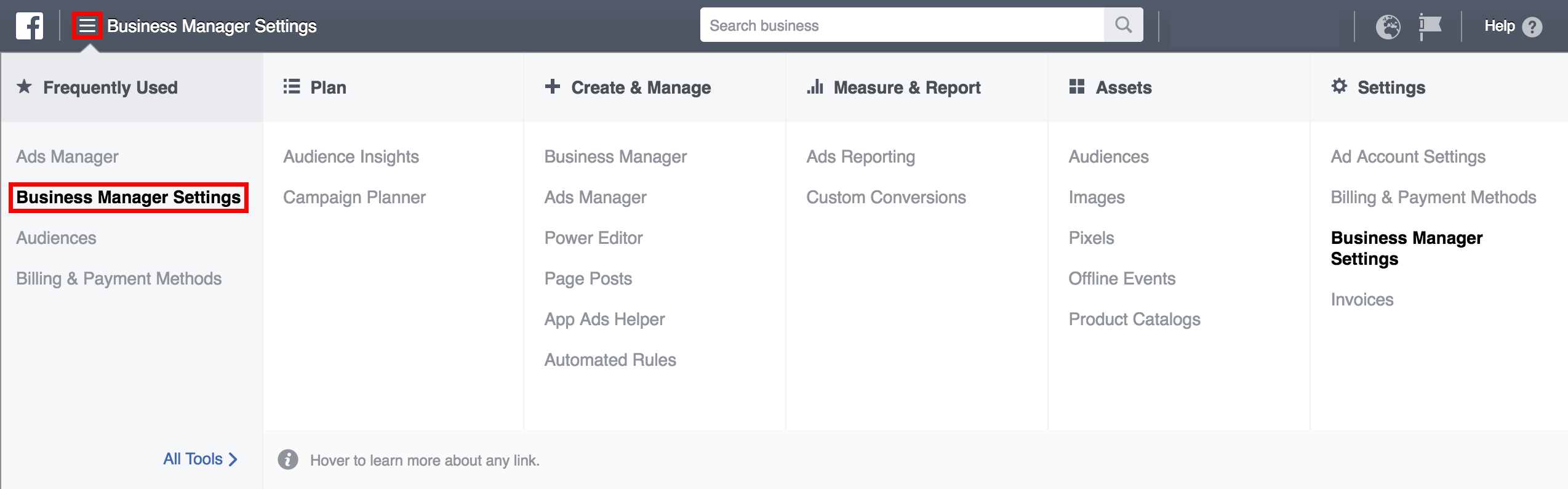Screen dimensions: 1568x489
Task: Open Ad Account Settings
Action: point(1408,157)
